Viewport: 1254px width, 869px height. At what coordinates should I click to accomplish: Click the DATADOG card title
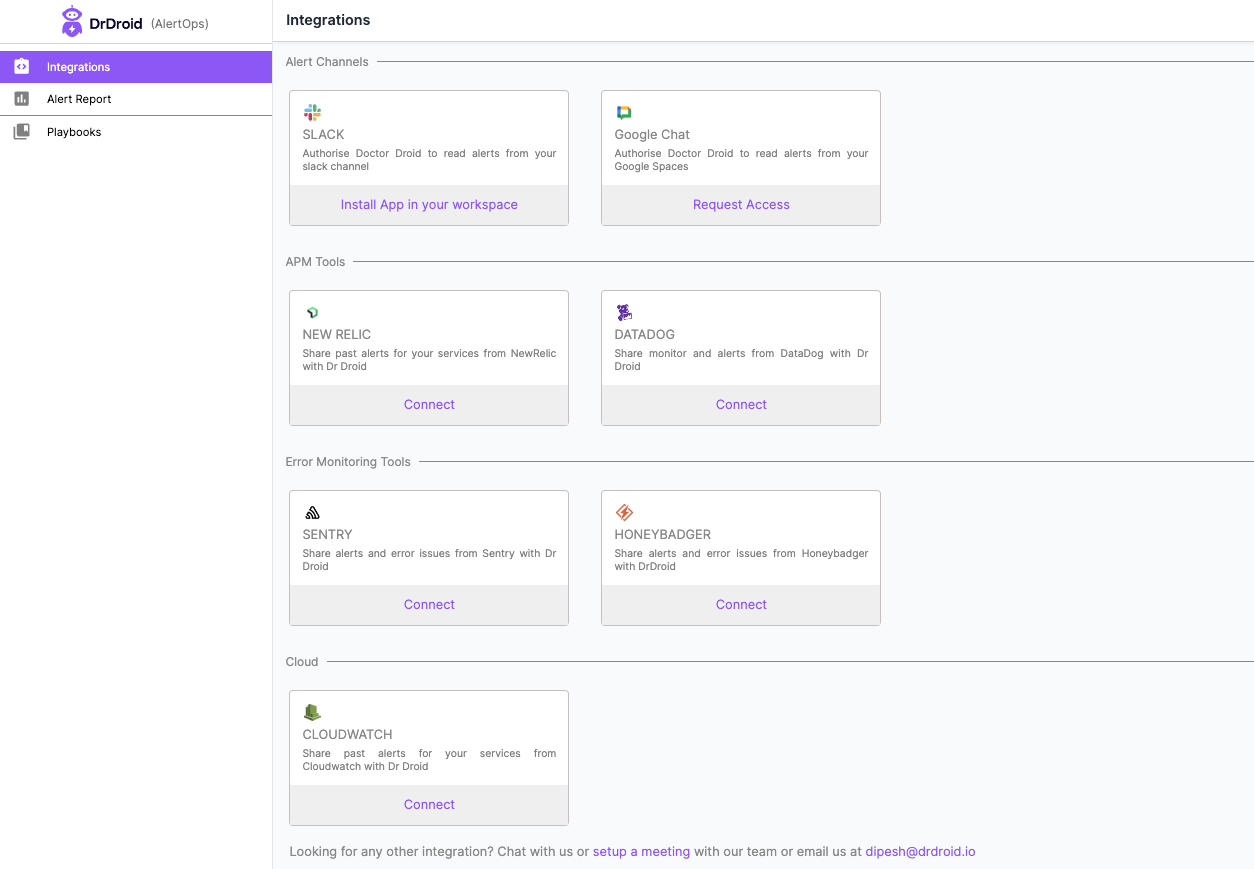[647, 335]
